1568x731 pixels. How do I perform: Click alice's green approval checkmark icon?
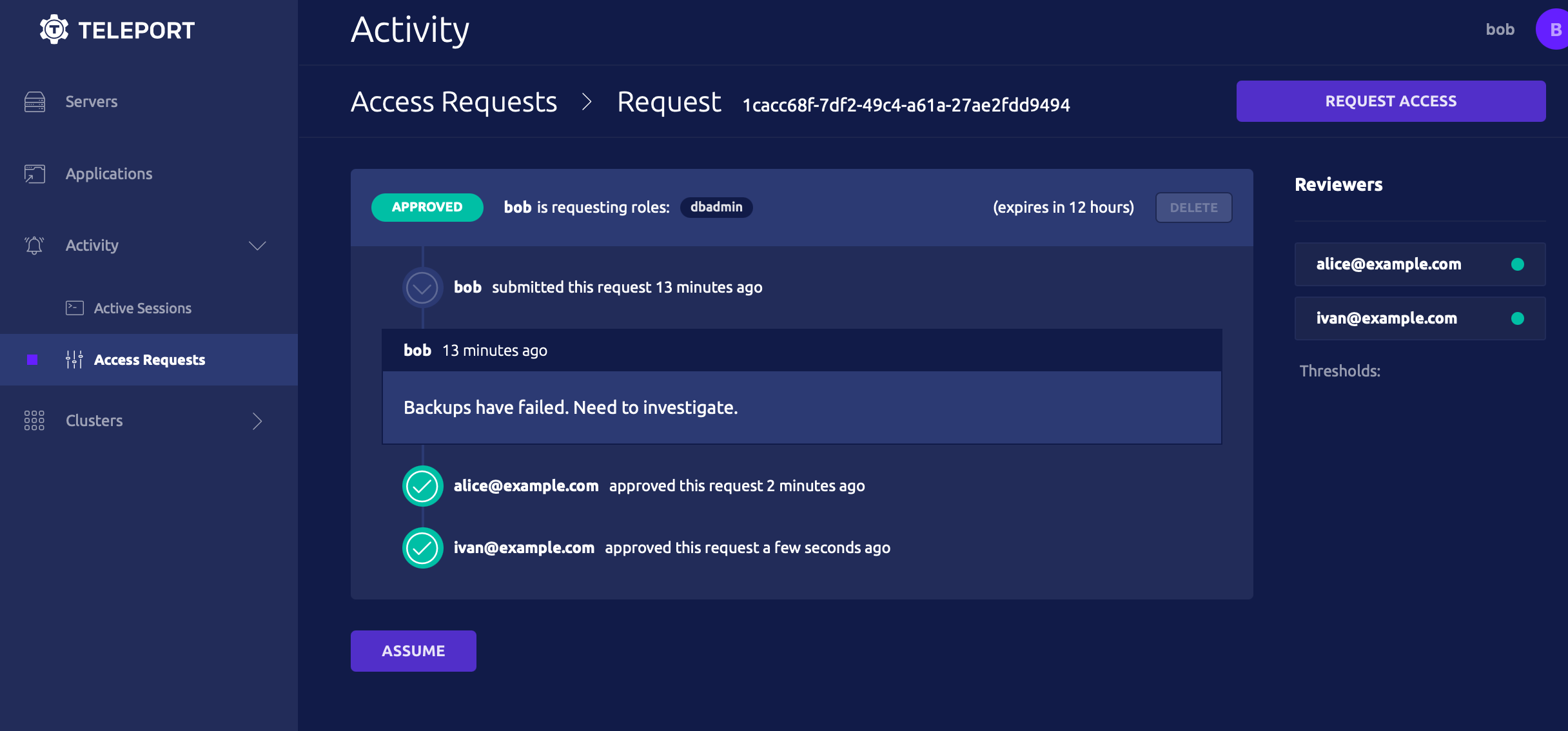(x=423, y=486)
